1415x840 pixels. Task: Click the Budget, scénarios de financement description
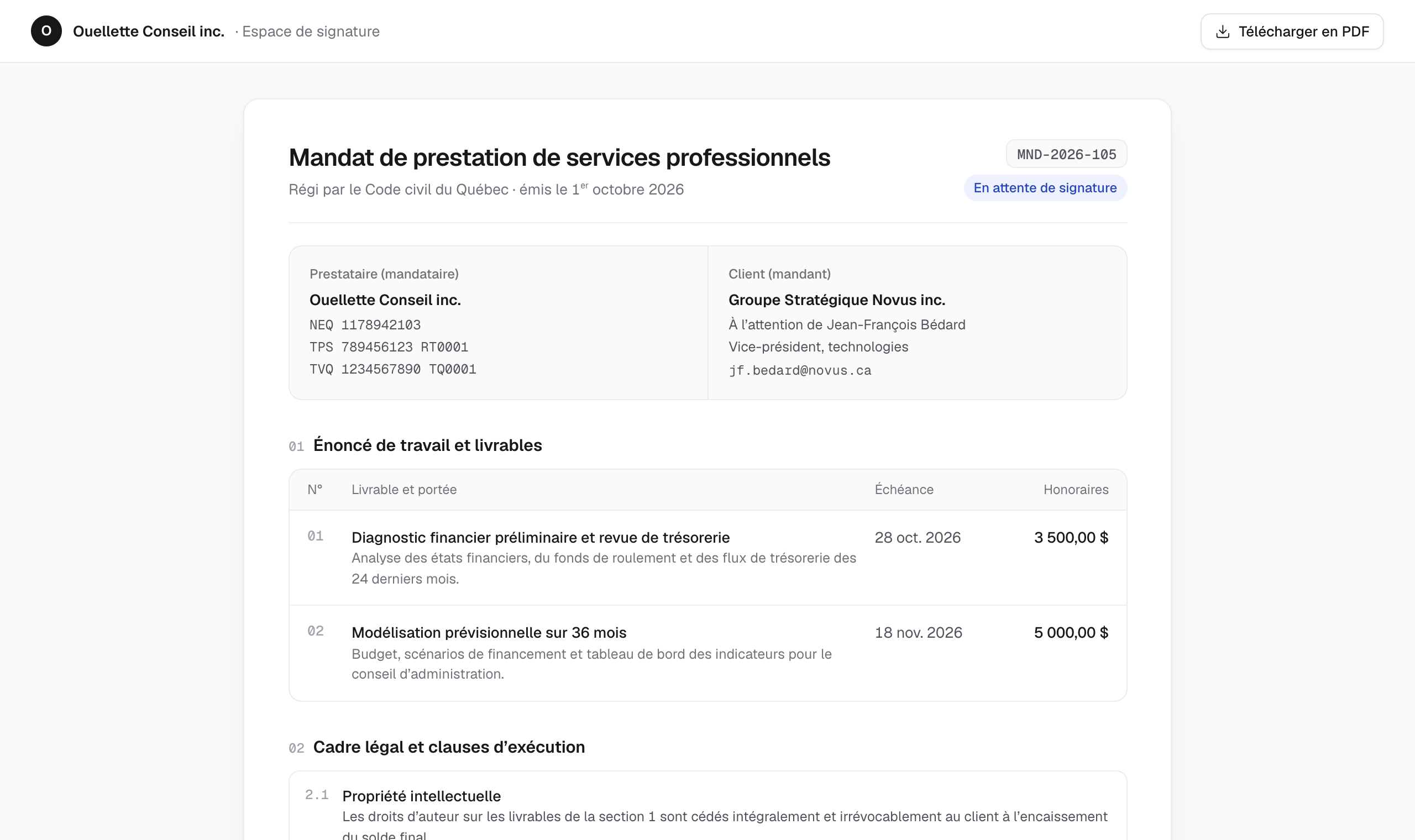click(591, 664)
